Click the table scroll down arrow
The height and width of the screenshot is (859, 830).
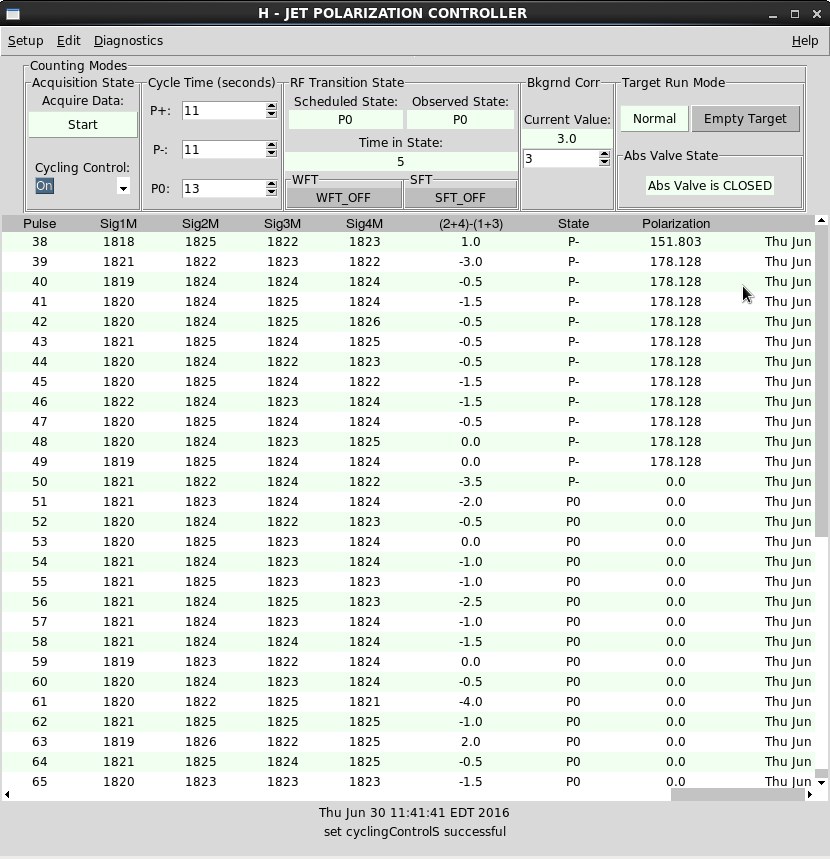click(x=821, y=782)
